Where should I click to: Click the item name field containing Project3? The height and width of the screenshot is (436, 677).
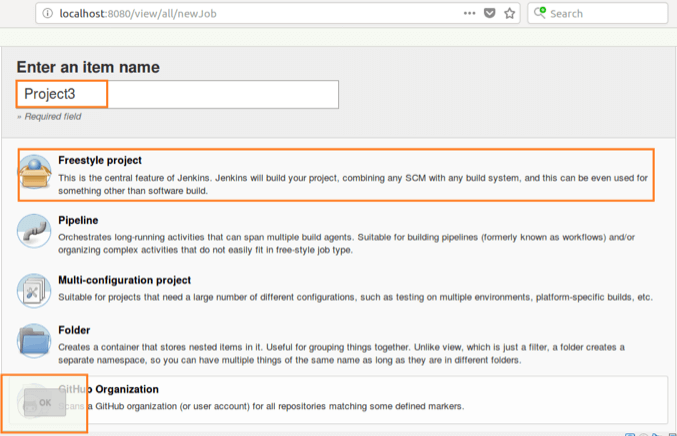pyautogui.click(x=177, y=94)
